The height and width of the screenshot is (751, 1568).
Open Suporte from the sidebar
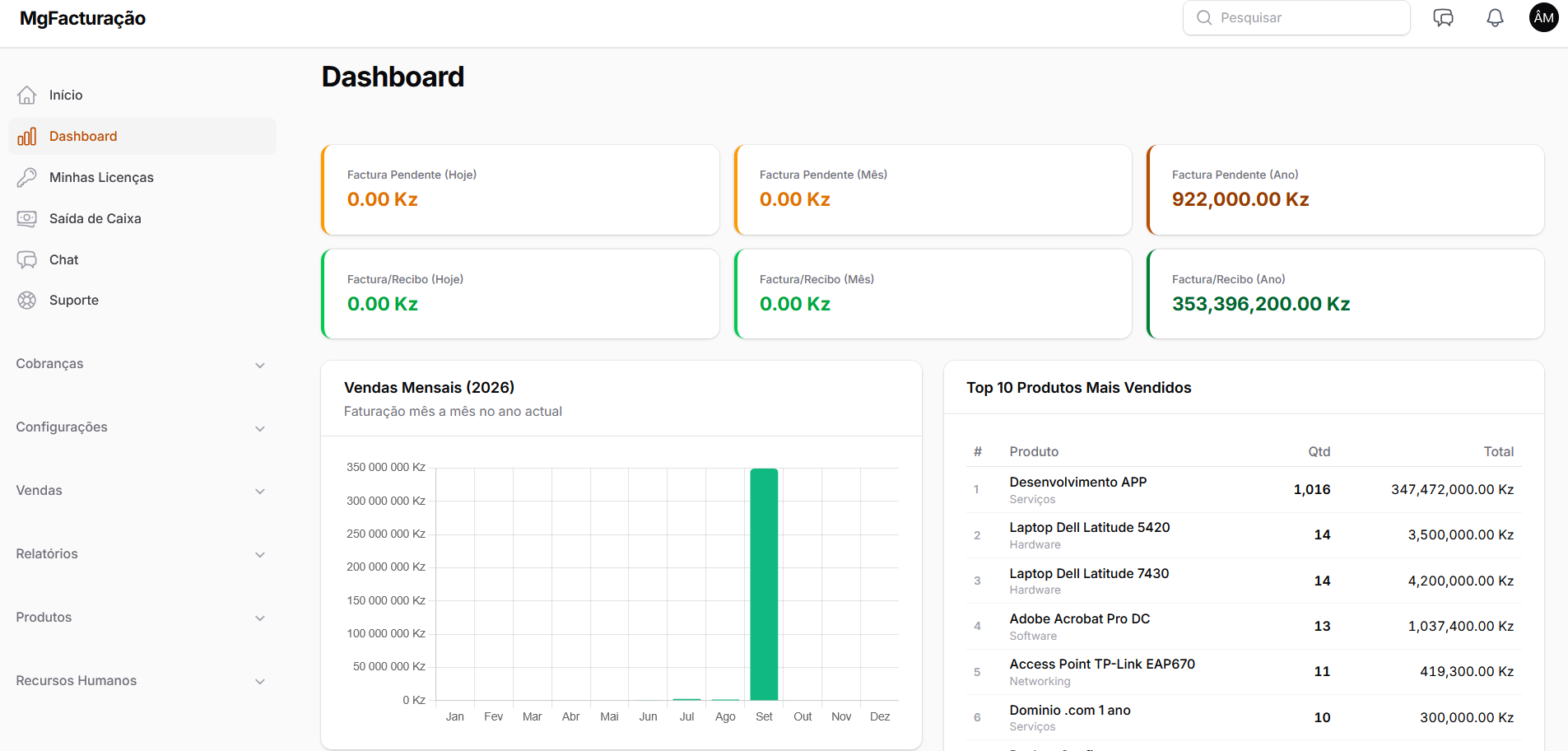coord(142,301)
